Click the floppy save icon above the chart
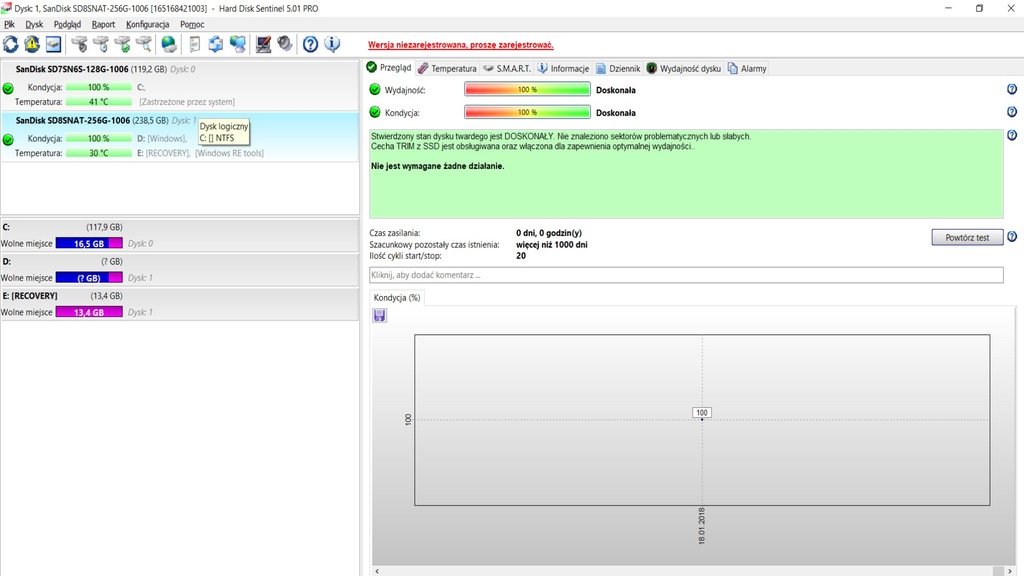1024x576 pixels. click(x=380, y=316)
